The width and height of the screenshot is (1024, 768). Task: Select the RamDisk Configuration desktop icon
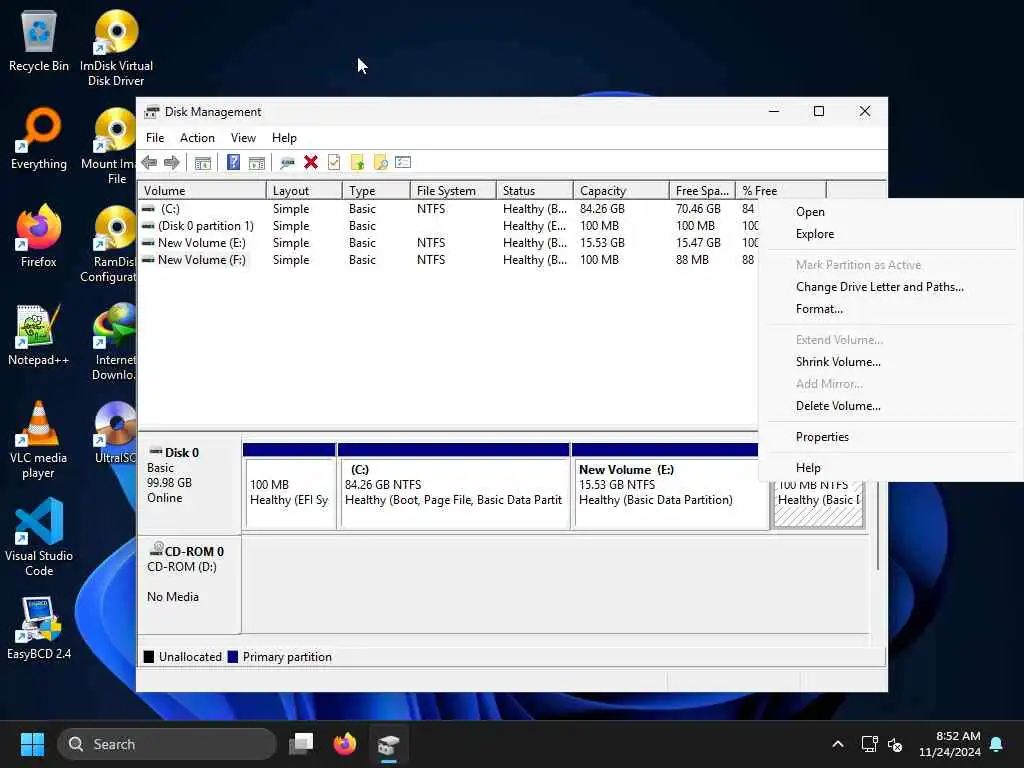[x=110, y=244]
